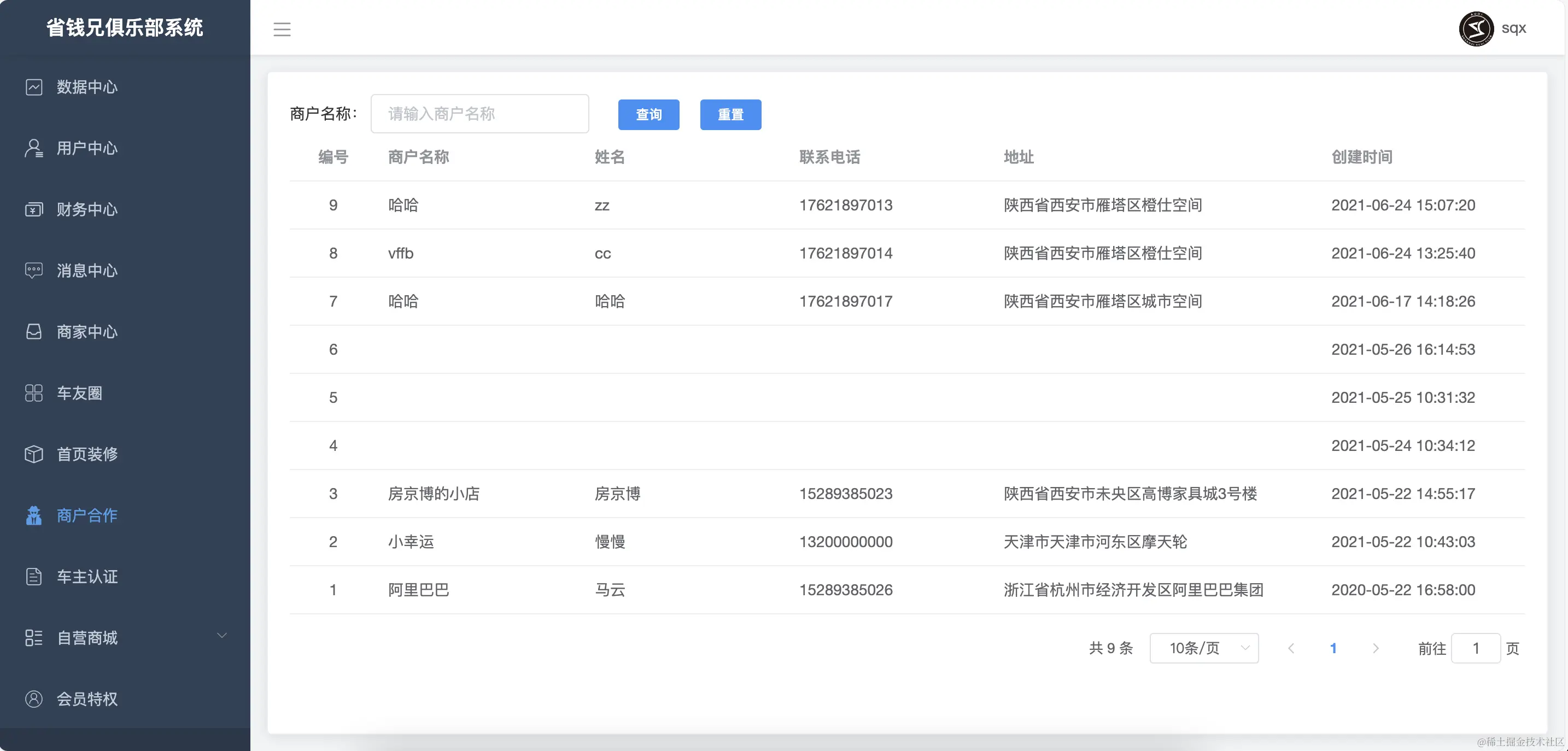Open the sqx account dropdown
The width and height of the screenshot is (1568, 751).
pyautogui.click(x=1513, y=28)
